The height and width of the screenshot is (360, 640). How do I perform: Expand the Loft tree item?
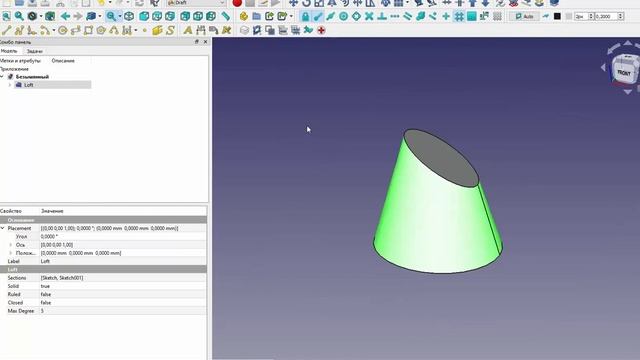(10, 85)
